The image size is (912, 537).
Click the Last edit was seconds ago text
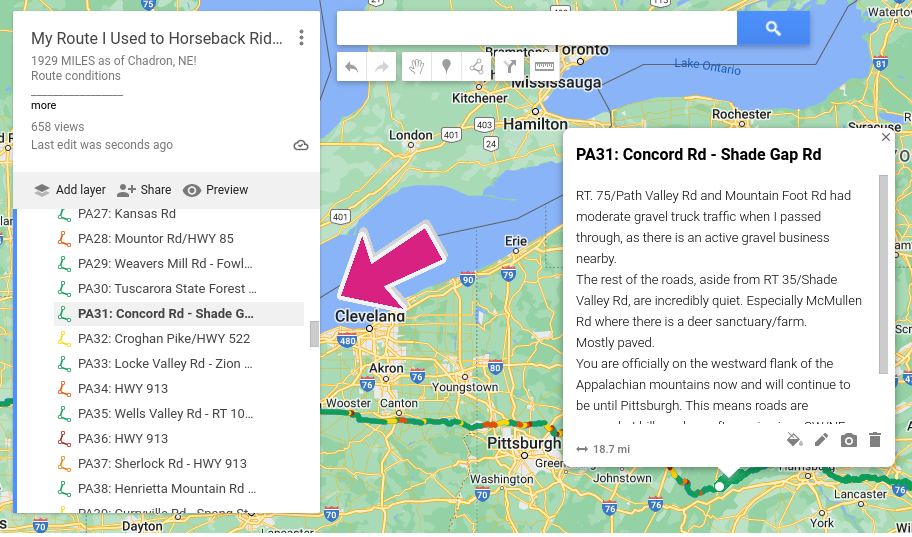pos(102,145)
